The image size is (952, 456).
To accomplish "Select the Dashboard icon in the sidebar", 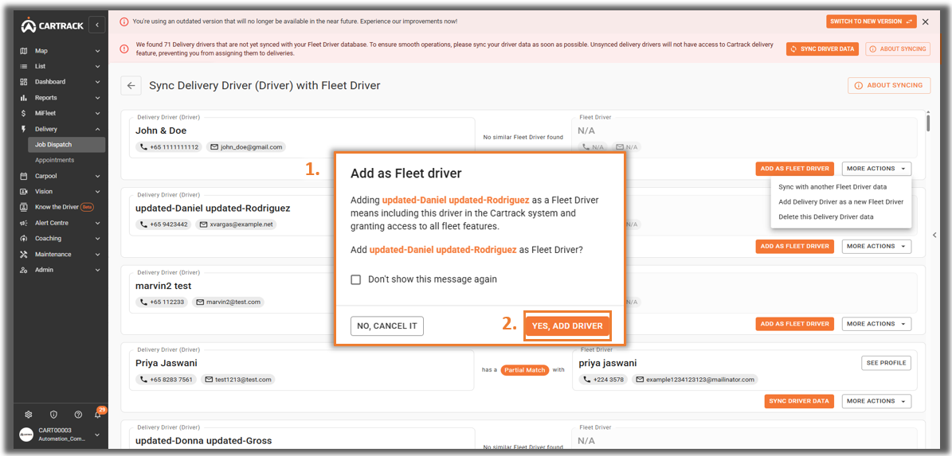I will 24,82.
